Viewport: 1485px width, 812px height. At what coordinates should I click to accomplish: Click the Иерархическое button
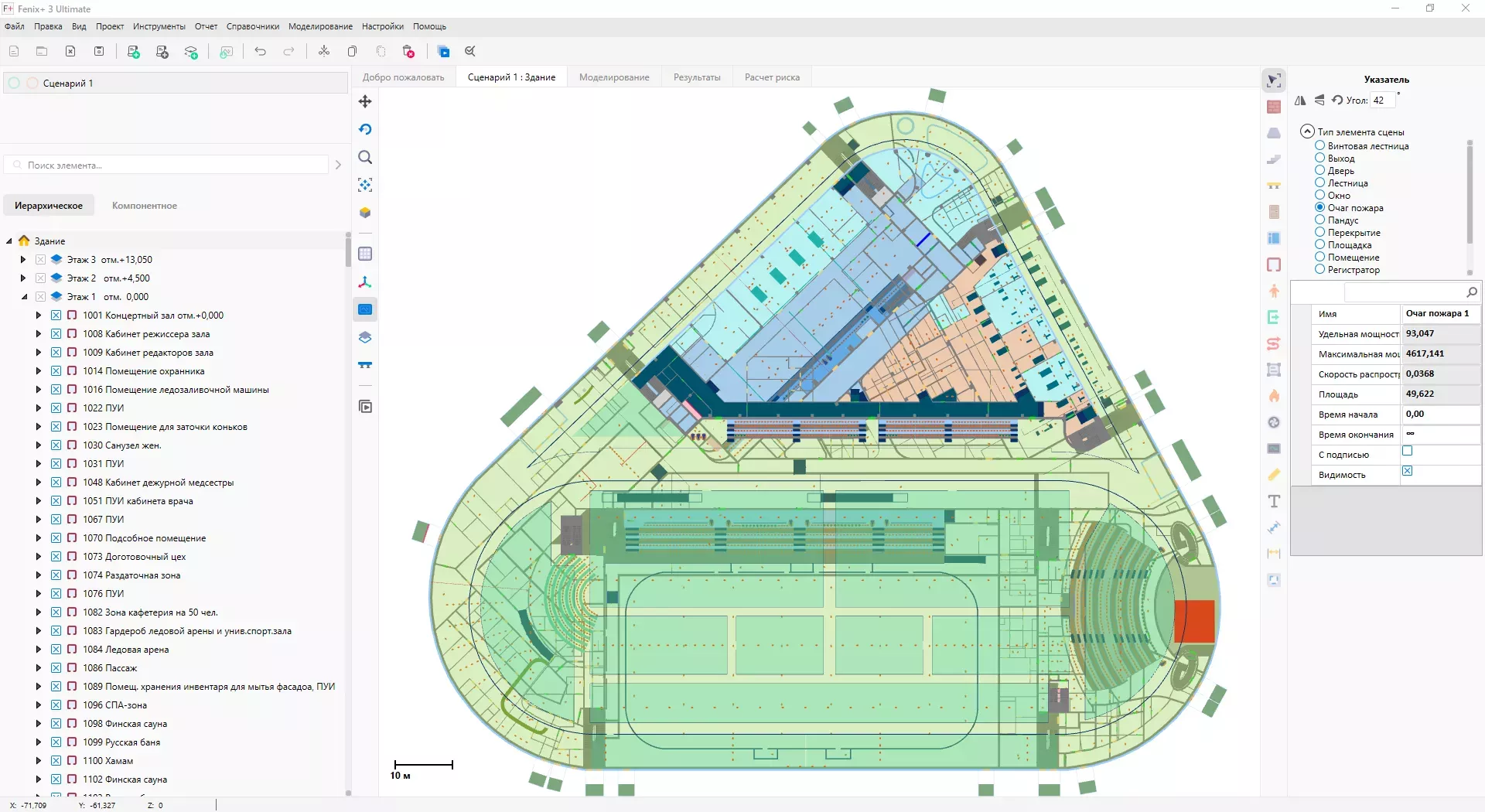coord(49,206)
